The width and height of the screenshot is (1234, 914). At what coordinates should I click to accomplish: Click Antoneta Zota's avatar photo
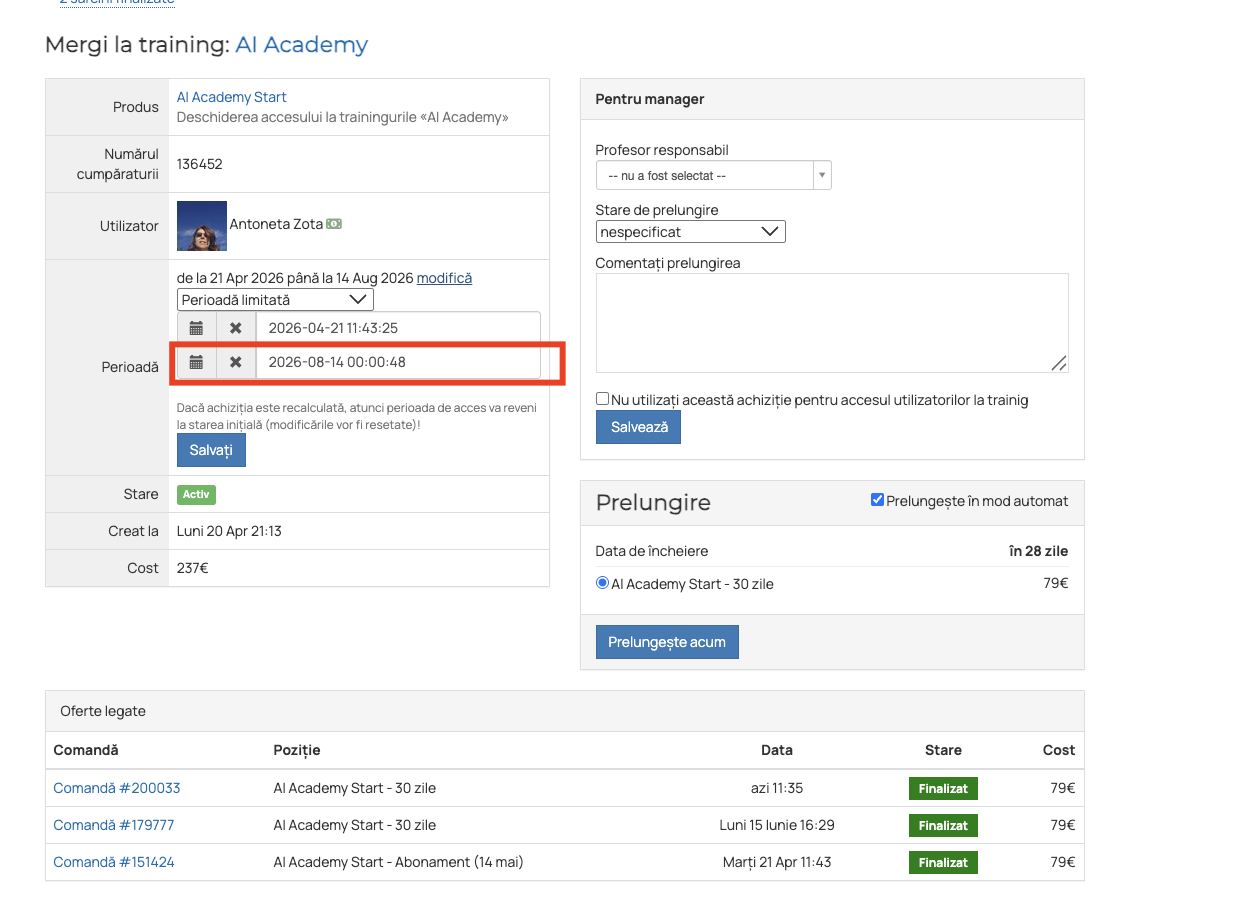pyautogui.click(x=202, y=226)
